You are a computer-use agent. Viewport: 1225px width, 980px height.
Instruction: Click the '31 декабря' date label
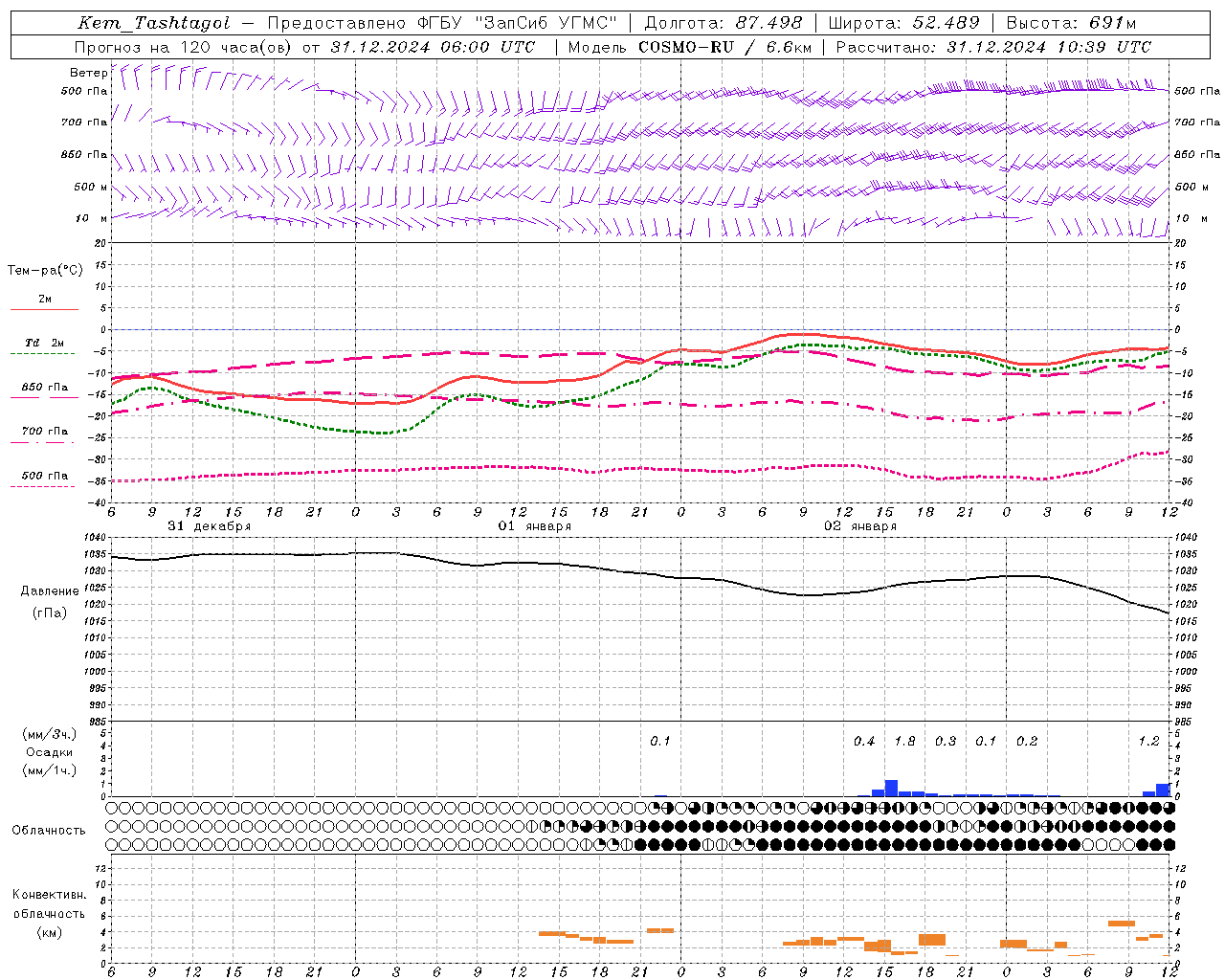tap(209, 526)
